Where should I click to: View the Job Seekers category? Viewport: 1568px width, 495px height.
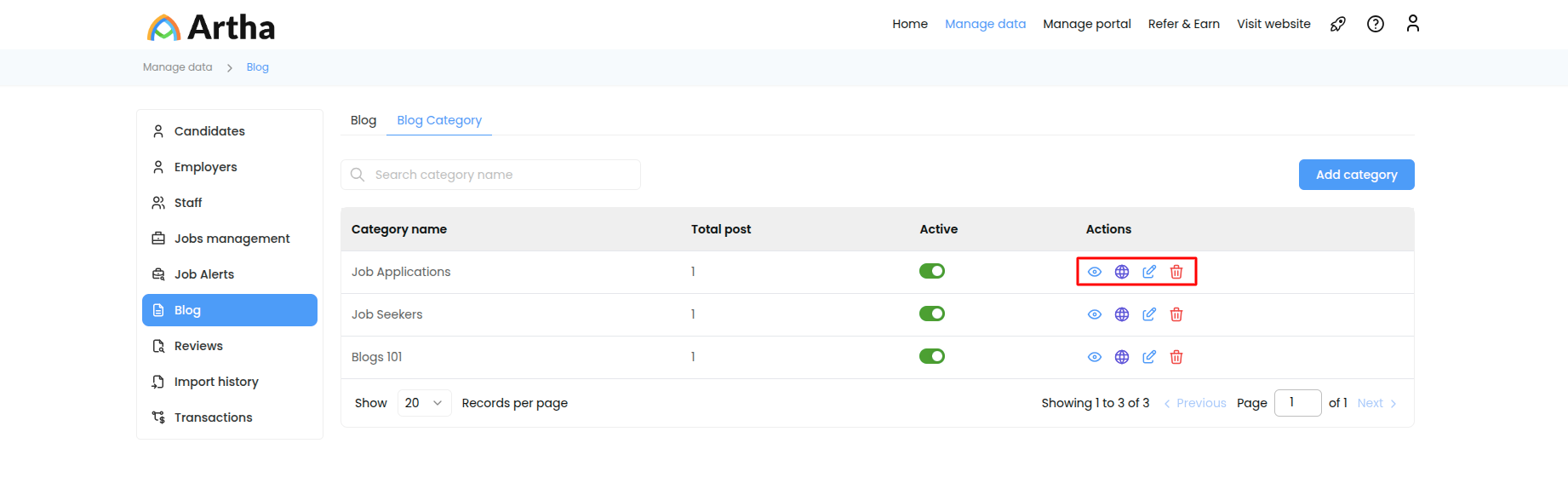pos(1094,314)
